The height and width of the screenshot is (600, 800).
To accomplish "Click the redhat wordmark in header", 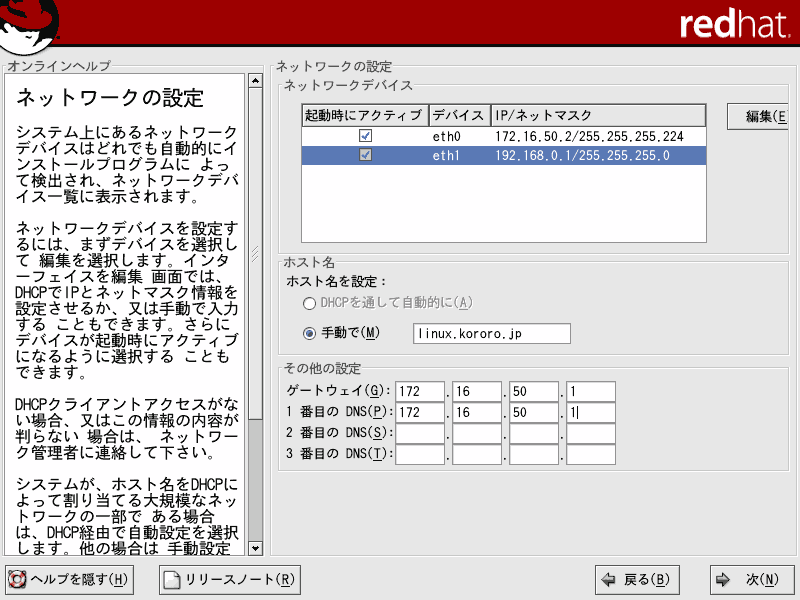I will click(735, 24).
